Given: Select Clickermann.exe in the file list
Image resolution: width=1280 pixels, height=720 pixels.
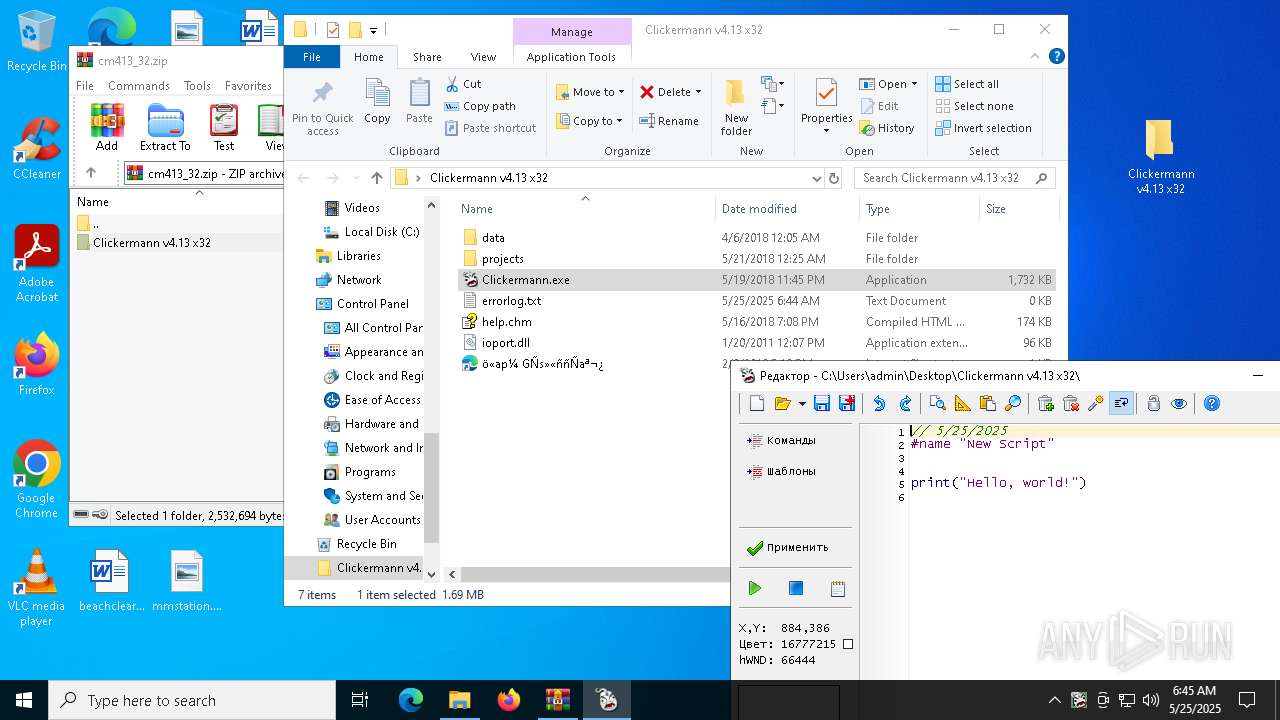Looking at the screenshot, I should 757,280.
